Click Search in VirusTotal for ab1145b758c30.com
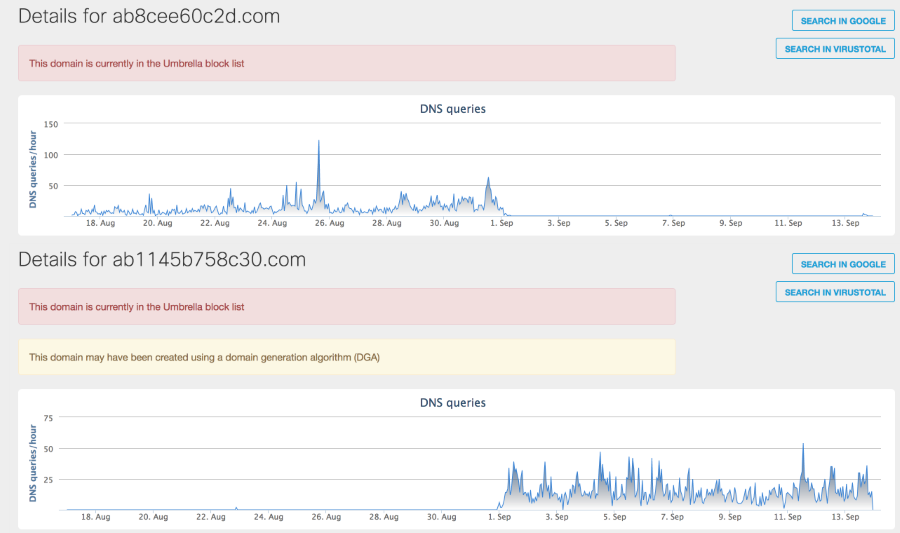This screenshot has height=533, width=900. click(835, 292)
